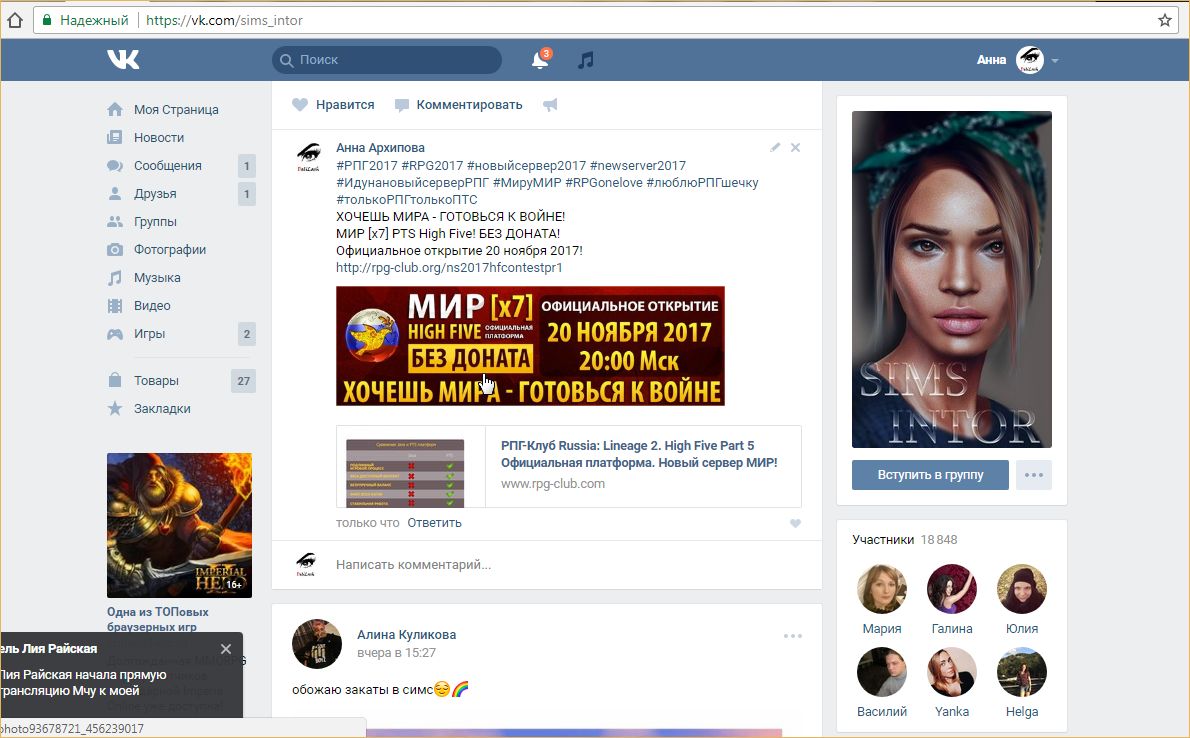
Task: Open the music note icon in header
Action: tap(585, 59)
